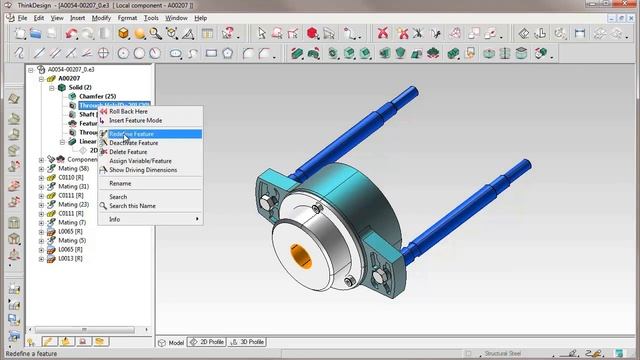Expand the Mating (58) node
This screenshot has height=360, width=640.
[x=41, y=169]
